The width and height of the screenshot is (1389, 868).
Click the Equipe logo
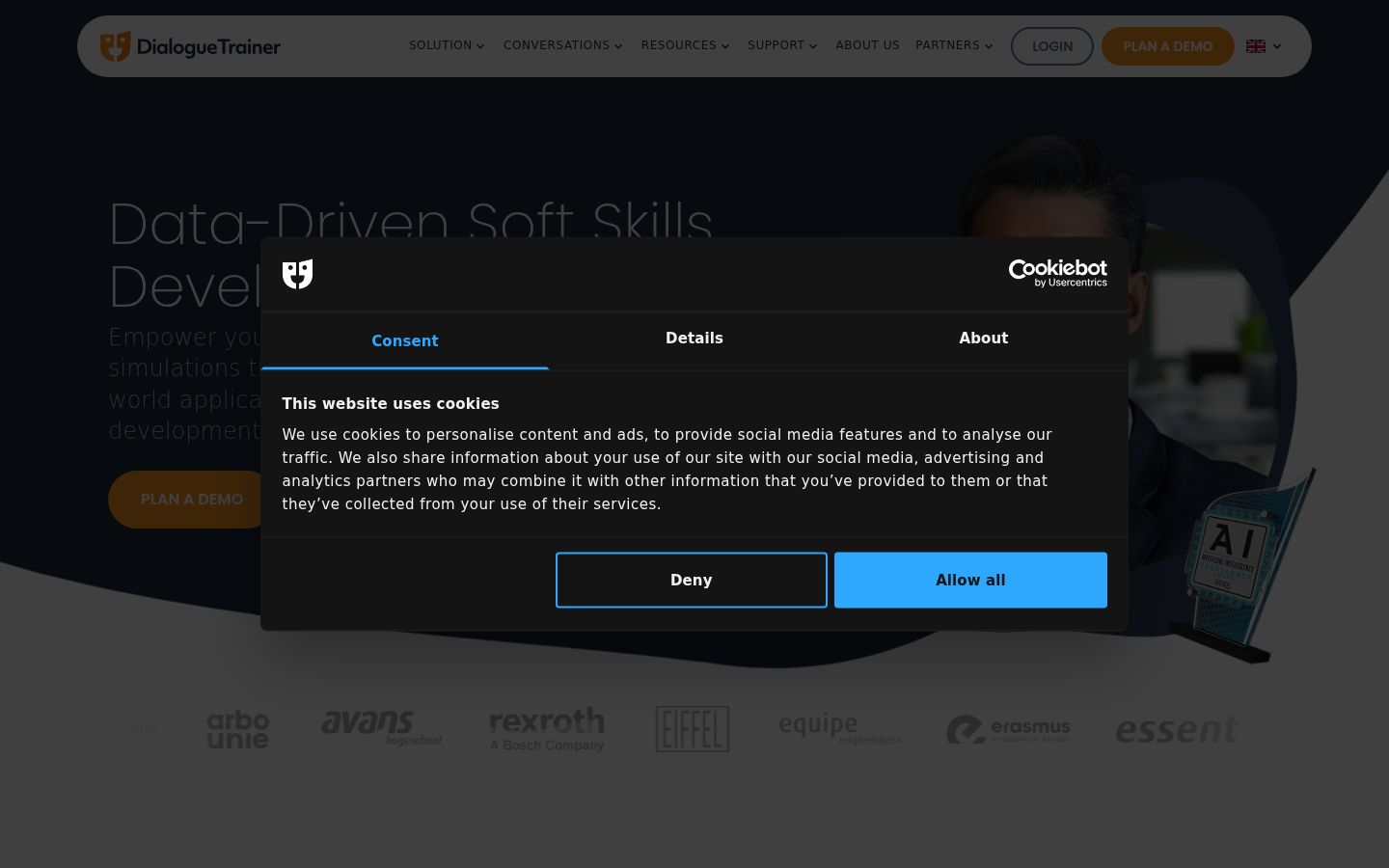click(839, 728)
